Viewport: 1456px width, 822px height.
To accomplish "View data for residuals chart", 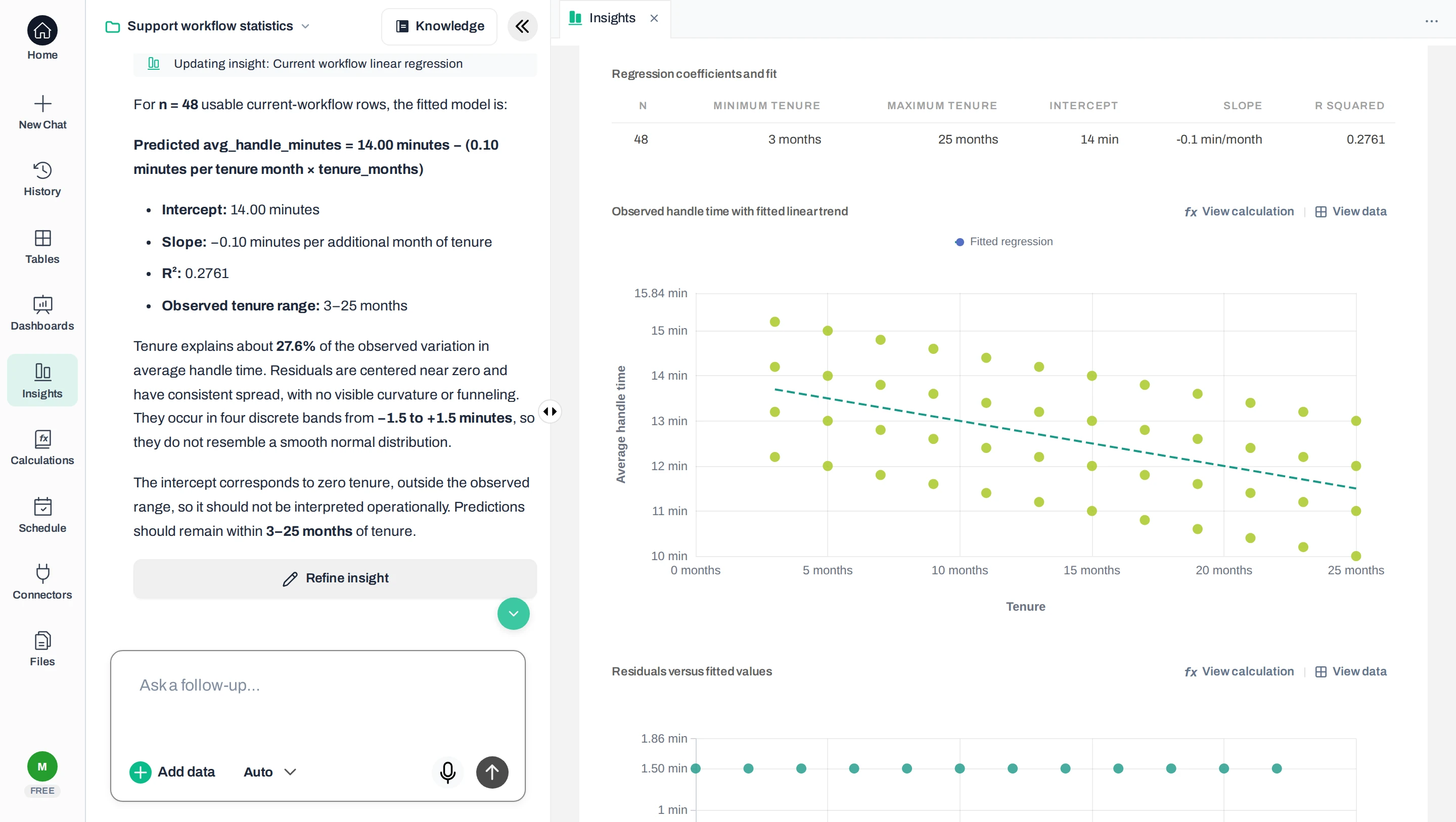I will pos(1351,672).
